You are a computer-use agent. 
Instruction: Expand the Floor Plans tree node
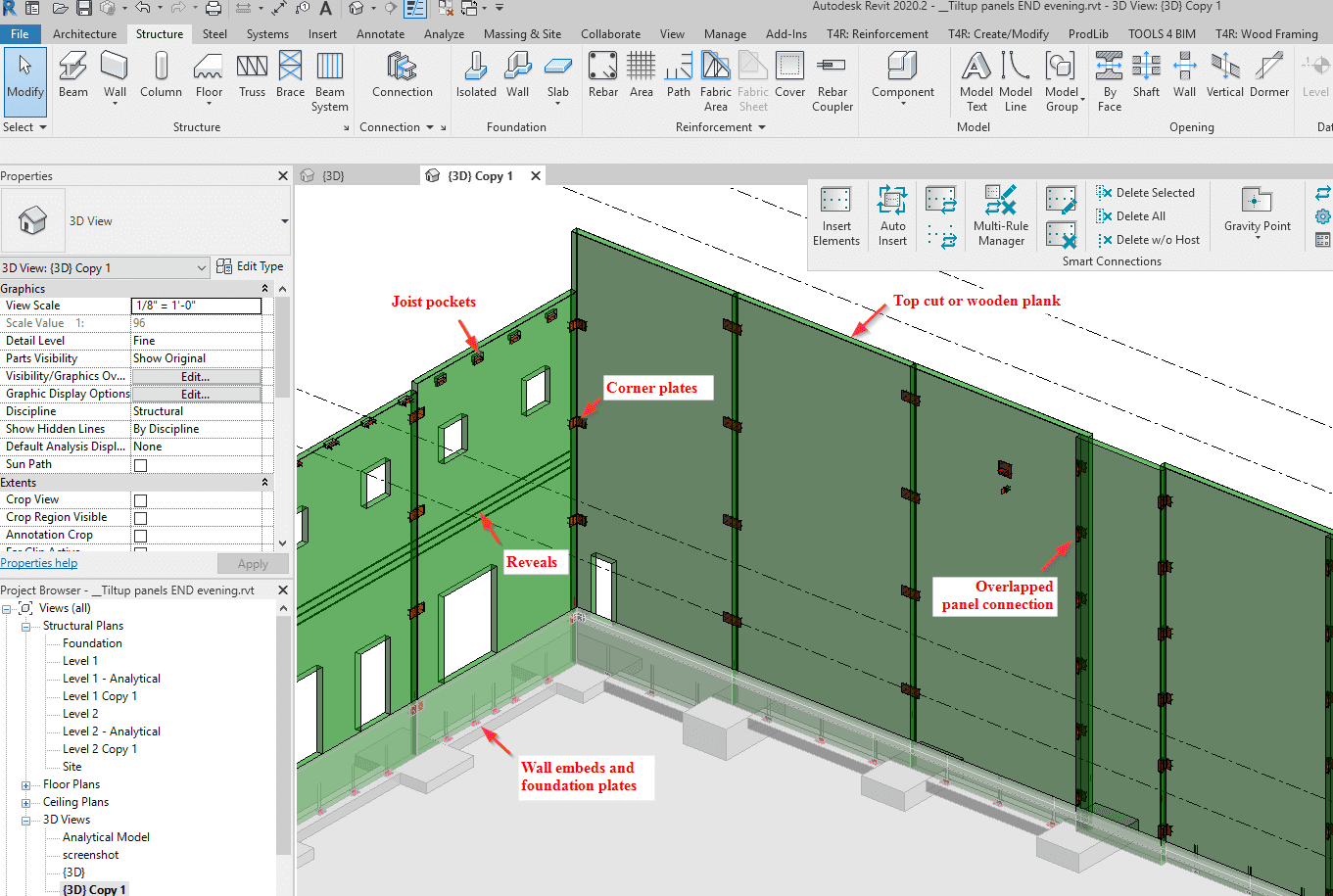pyautogui.click(x=26, y=785)
